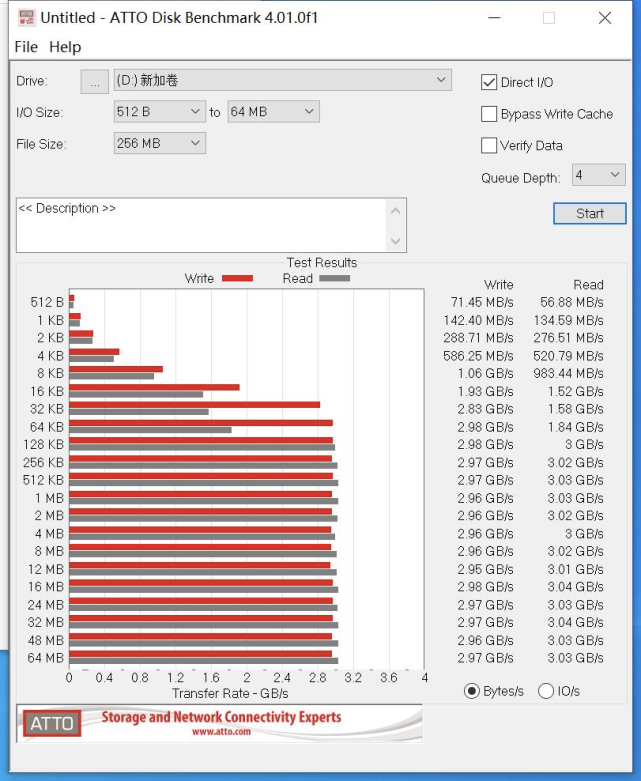
Task: Click the gray Read legend swatch
Action: coord(334,278)
